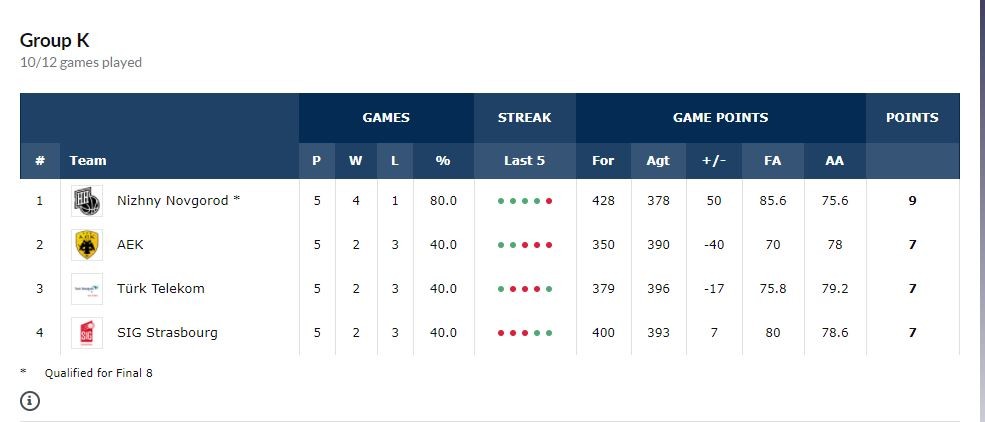Click the Nizhny Novgorod team logo
This screenshot has width=985, height=422.
click(x=87, y=201)
